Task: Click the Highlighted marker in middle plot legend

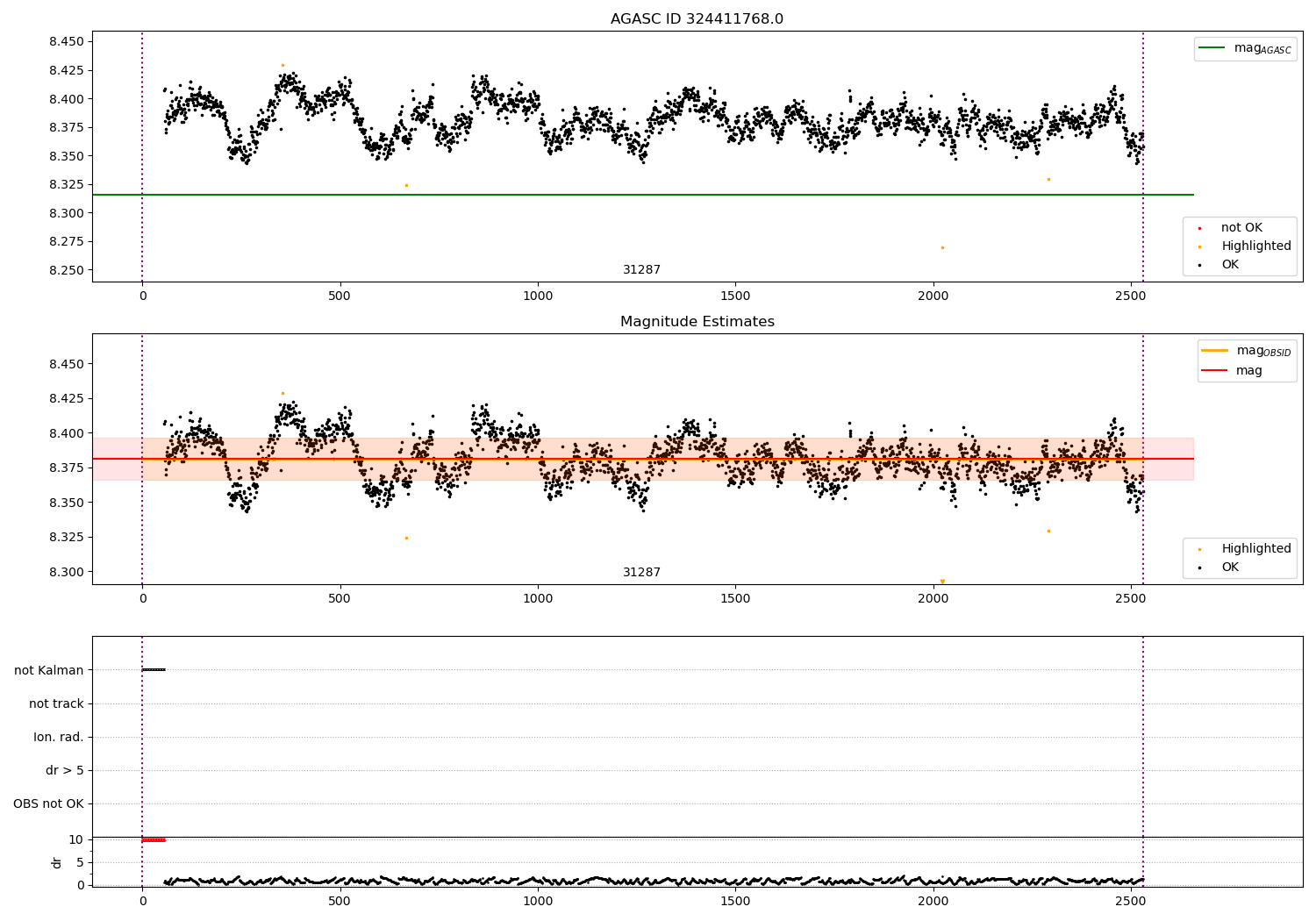Action: click(1199, 549)
